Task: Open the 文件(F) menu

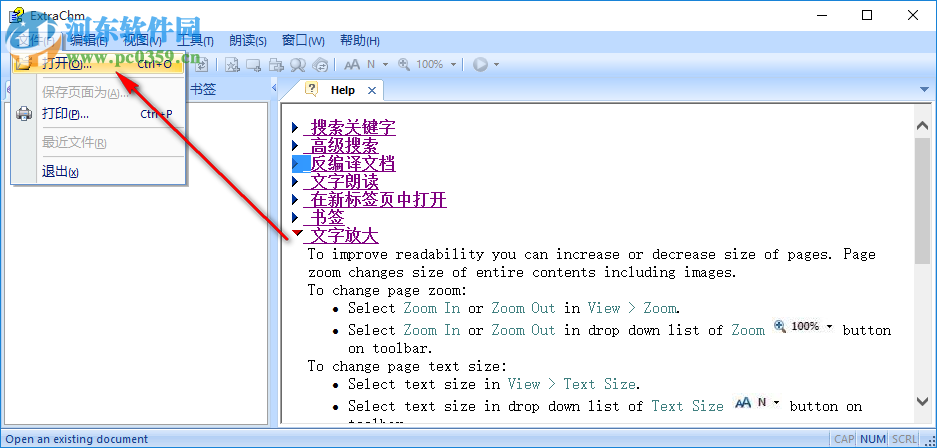Action: tap(35, 41)
